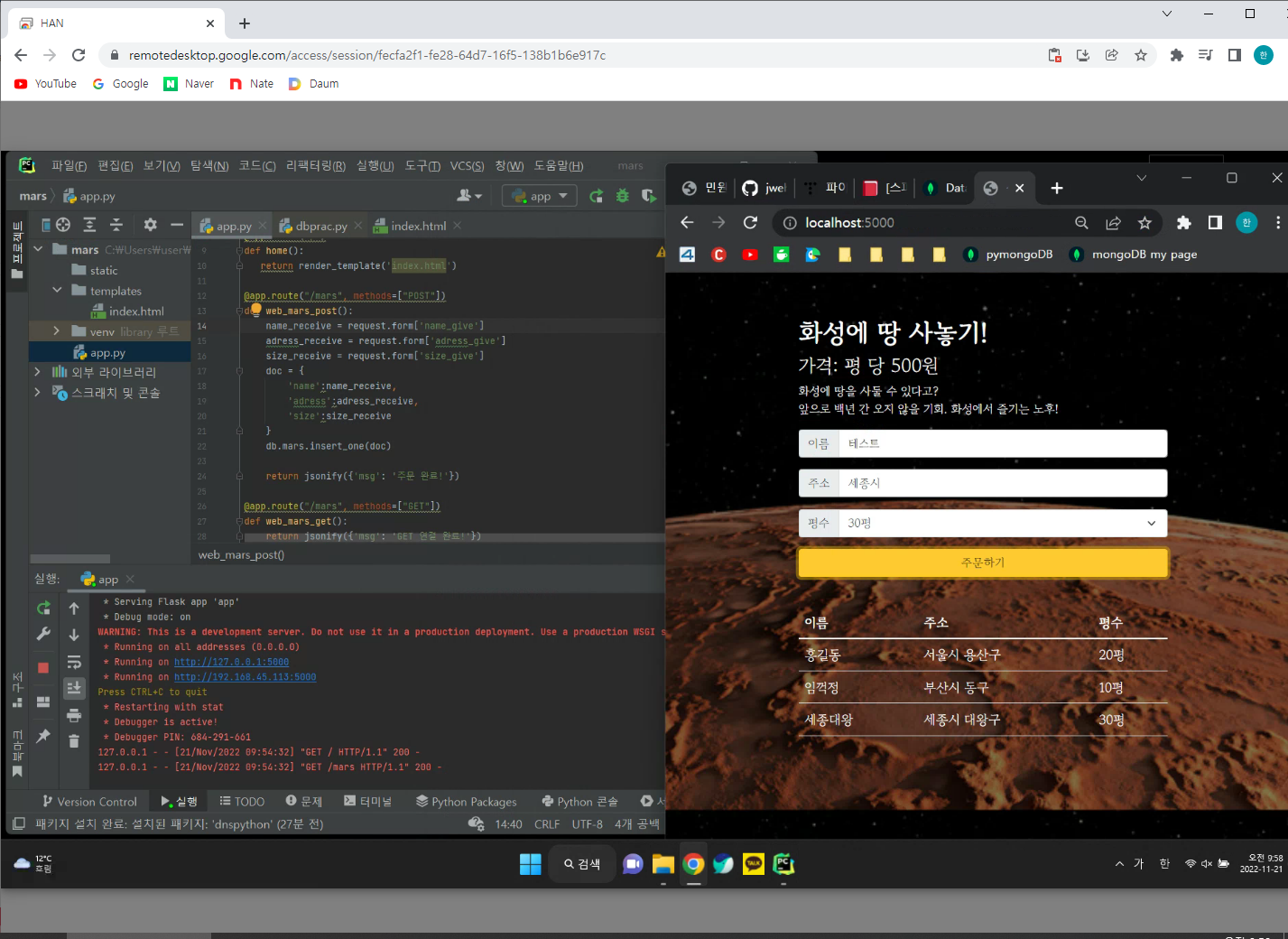The width and height of the screenshot is (1288, 939).
Task: Open Extensions puzzle icon in inner Chrome
Action: pos(1183,223)
